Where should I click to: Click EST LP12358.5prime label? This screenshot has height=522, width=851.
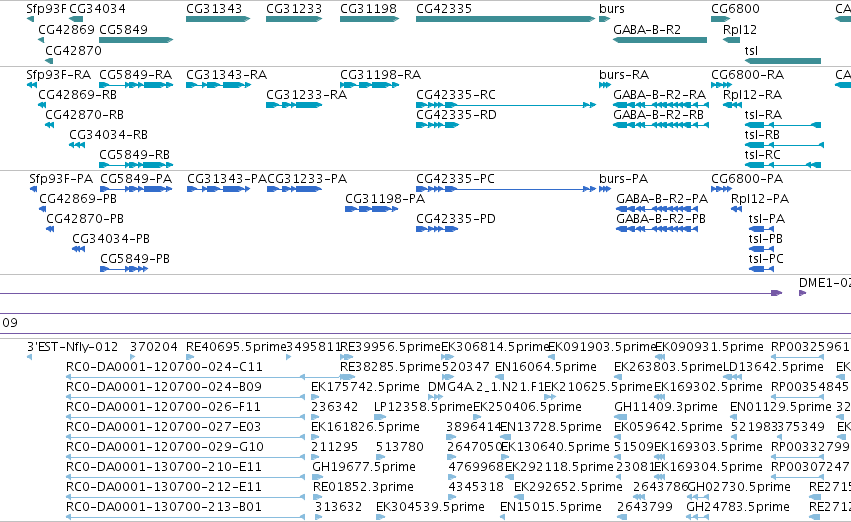tap(423, 407)
